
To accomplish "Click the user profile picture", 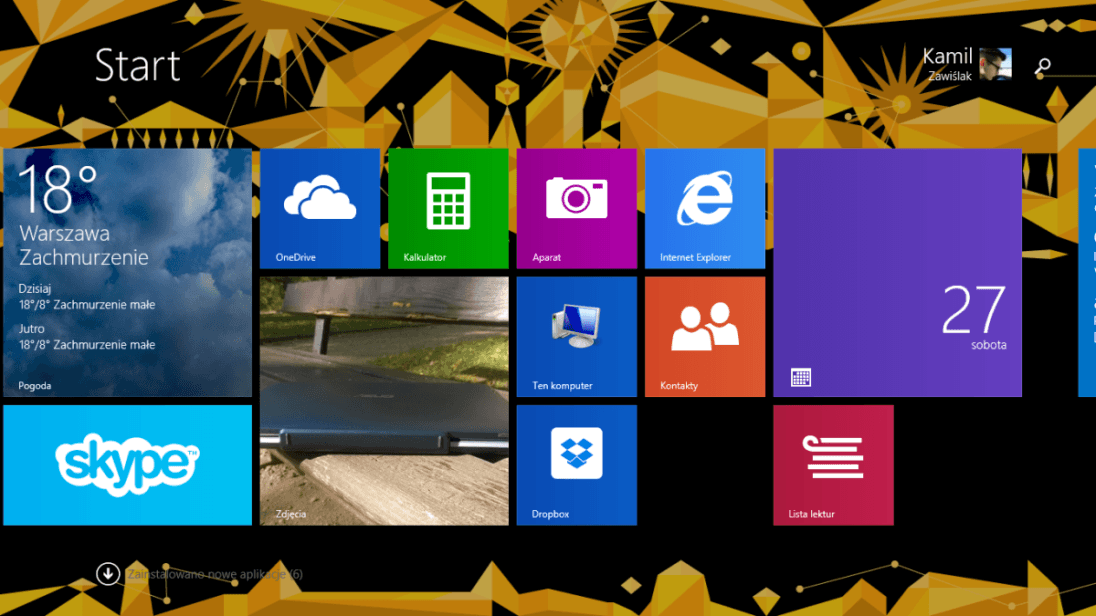I will point(995,64).
